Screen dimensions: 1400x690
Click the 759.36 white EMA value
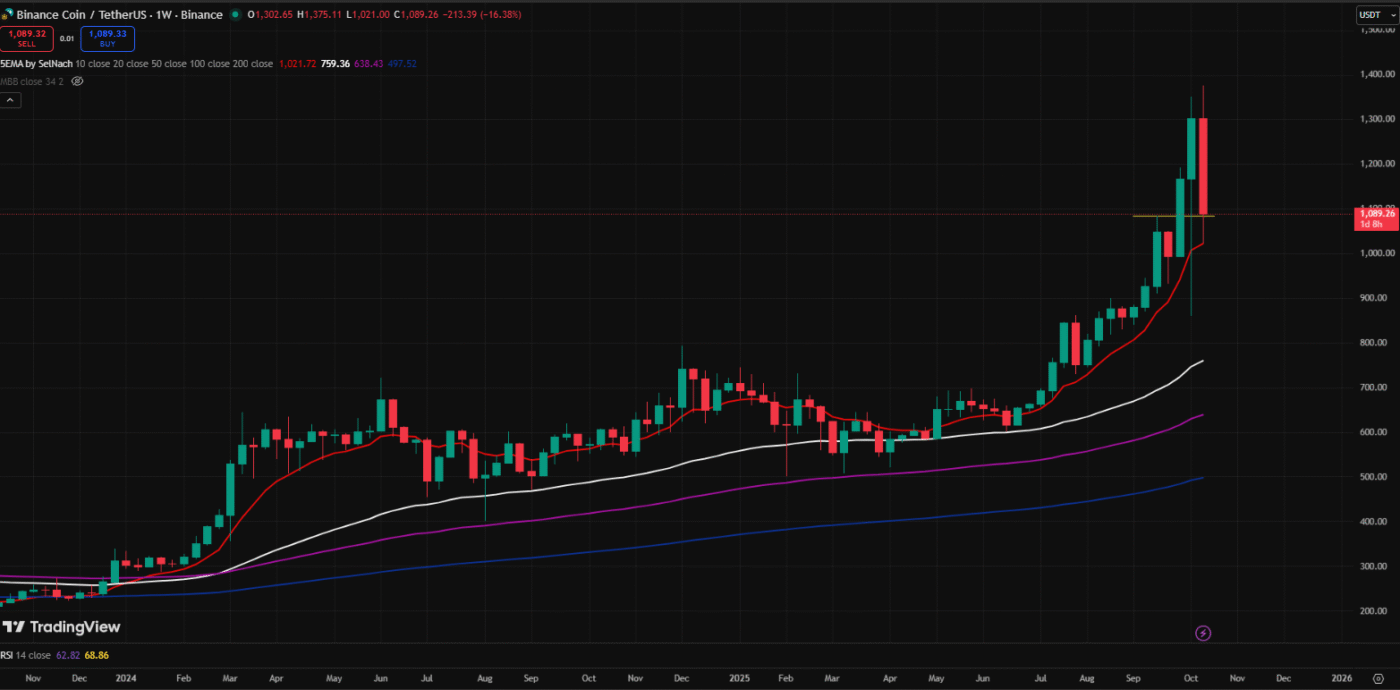(335, 64)
